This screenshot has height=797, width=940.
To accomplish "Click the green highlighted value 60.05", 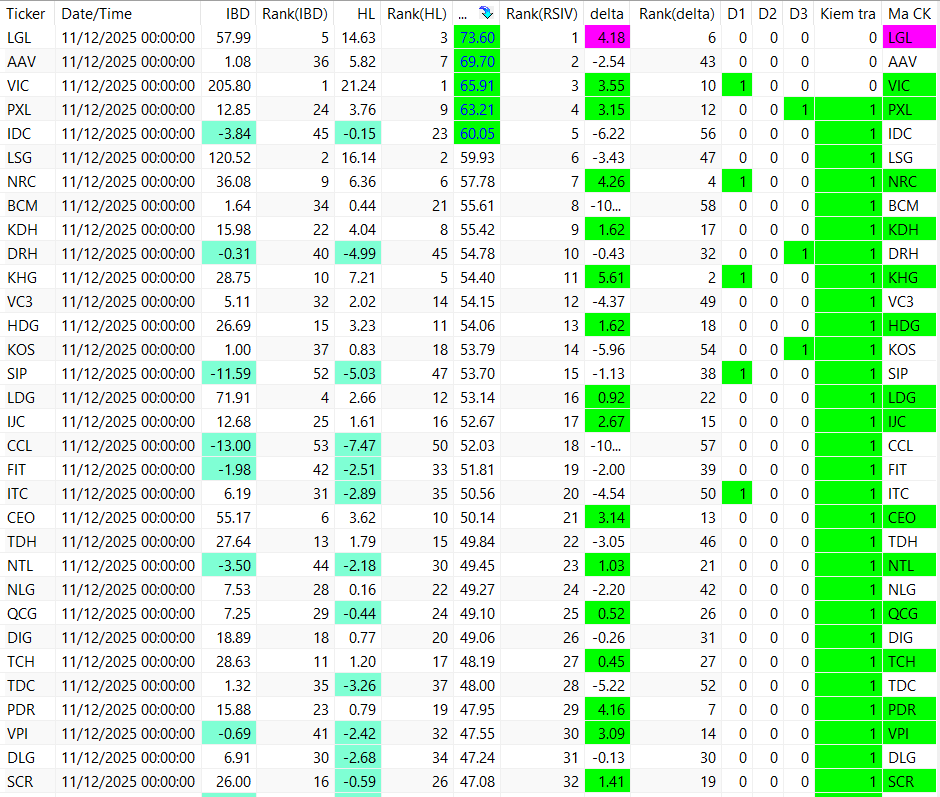I will [477, 134].
